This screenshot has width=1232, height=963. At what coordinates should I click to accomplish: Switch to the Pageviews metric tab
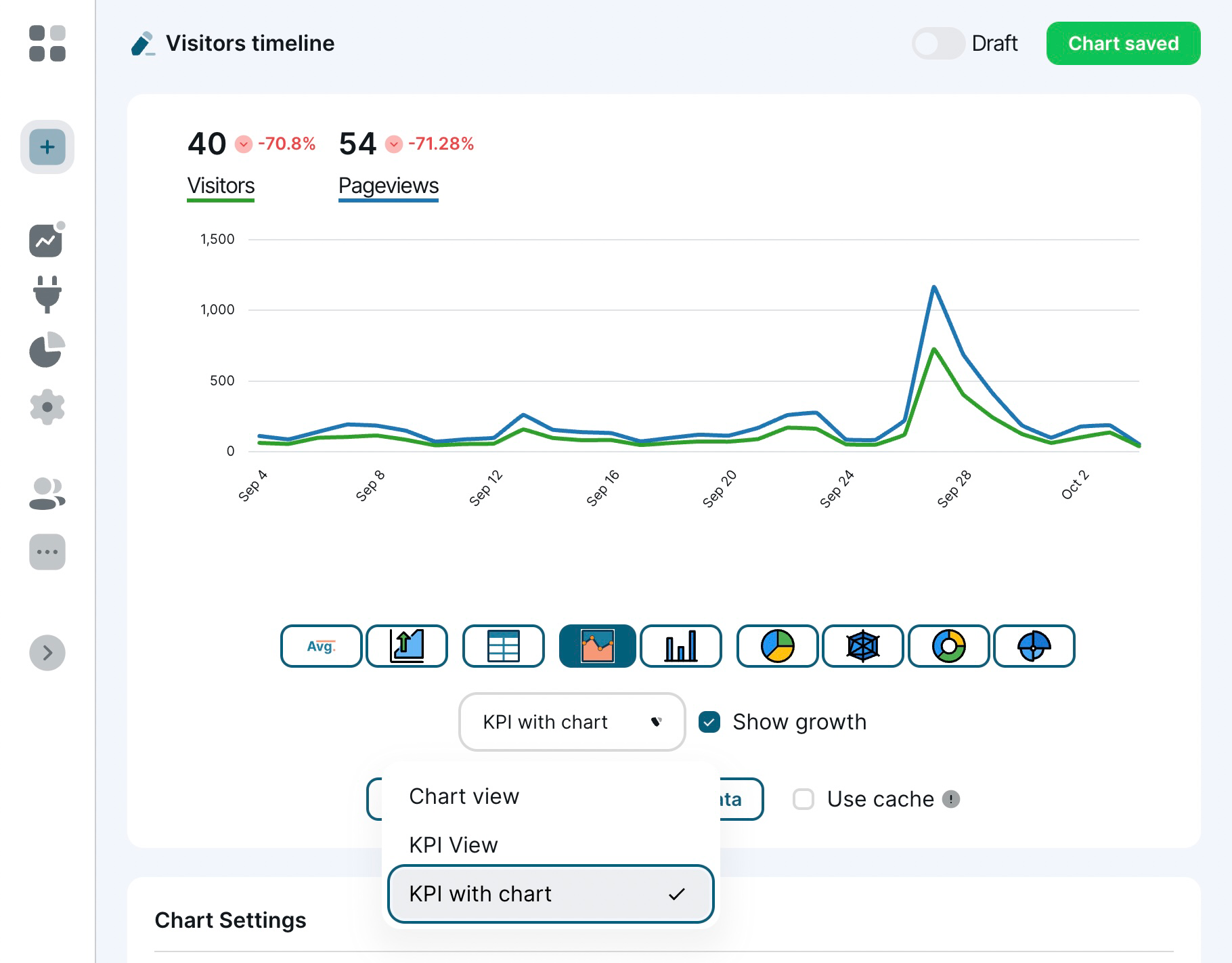[388, 185]
